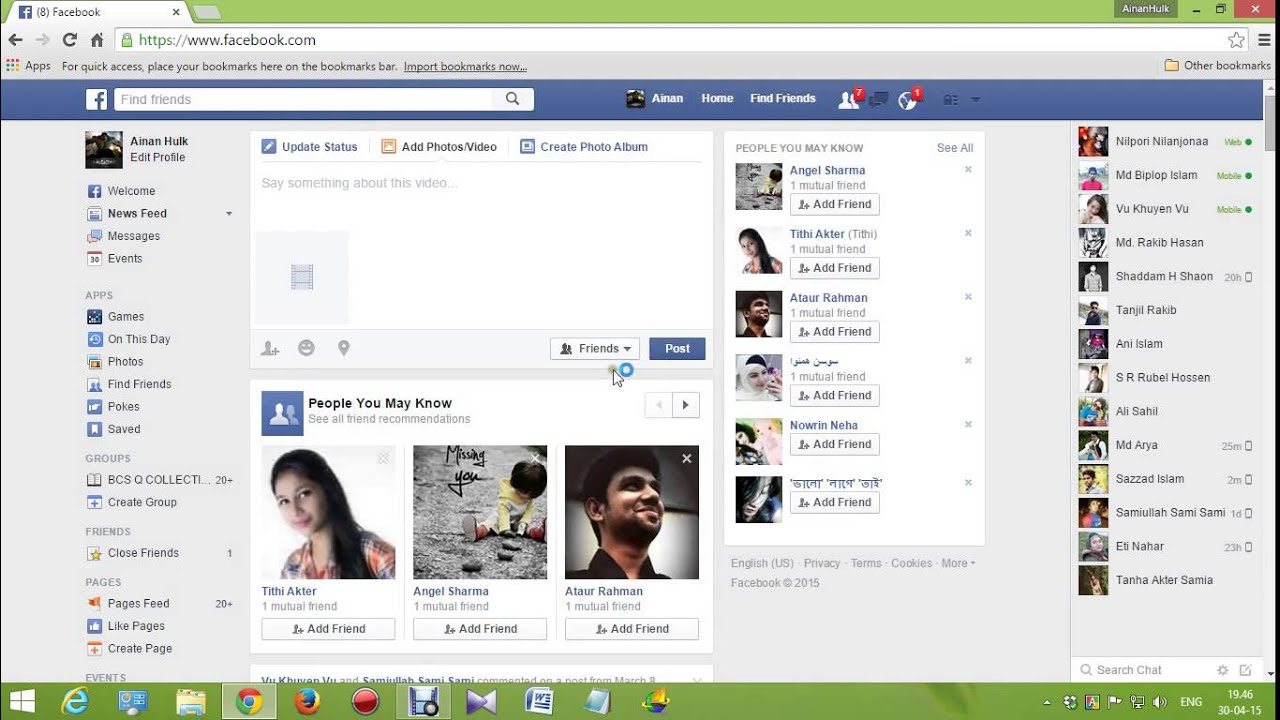Click Find Friends in the top navigation
Viewport: 1280px width, 720px height.
coord(783,99)
